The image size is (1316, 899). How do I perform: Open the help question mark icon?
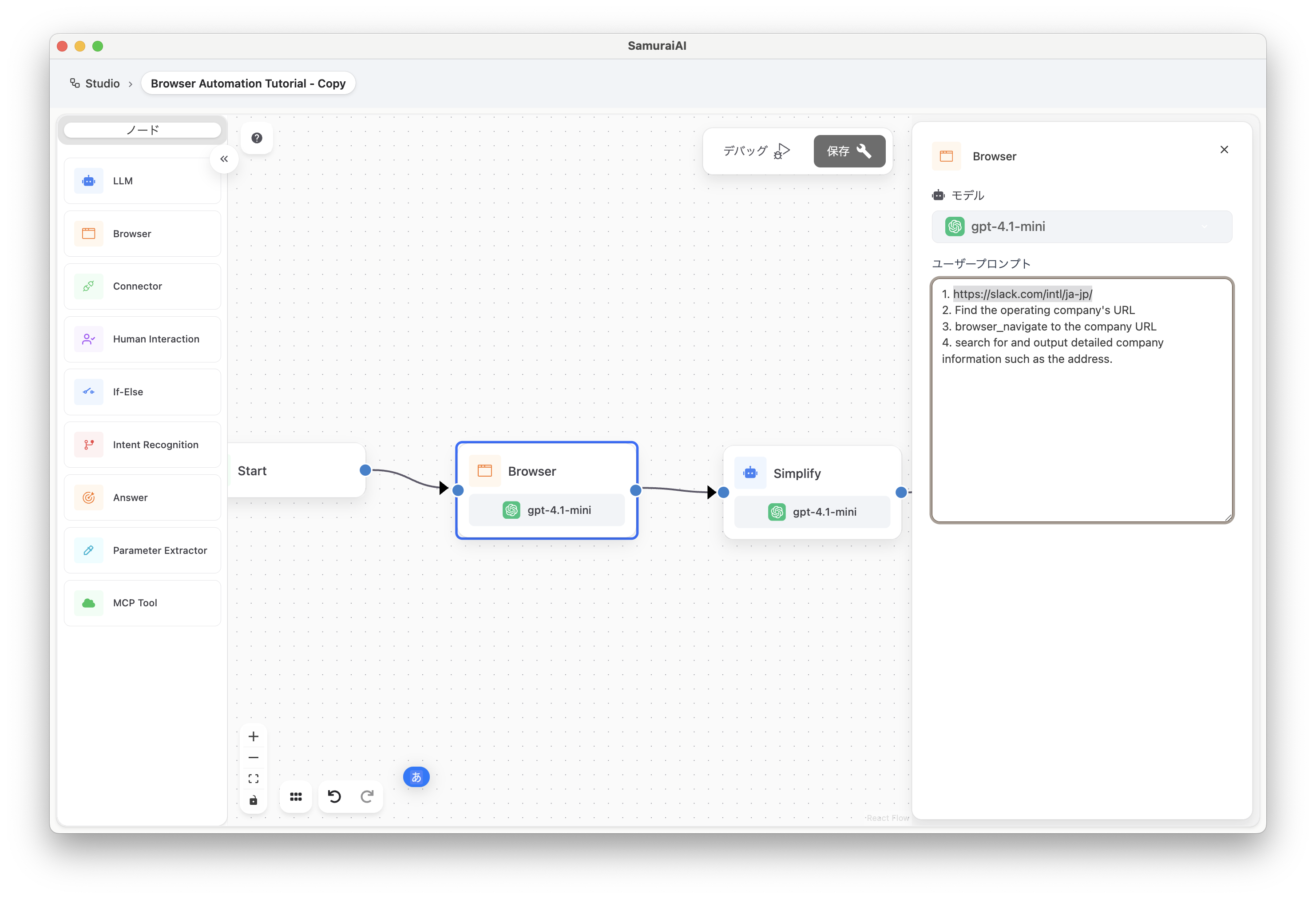coord(257,138)
